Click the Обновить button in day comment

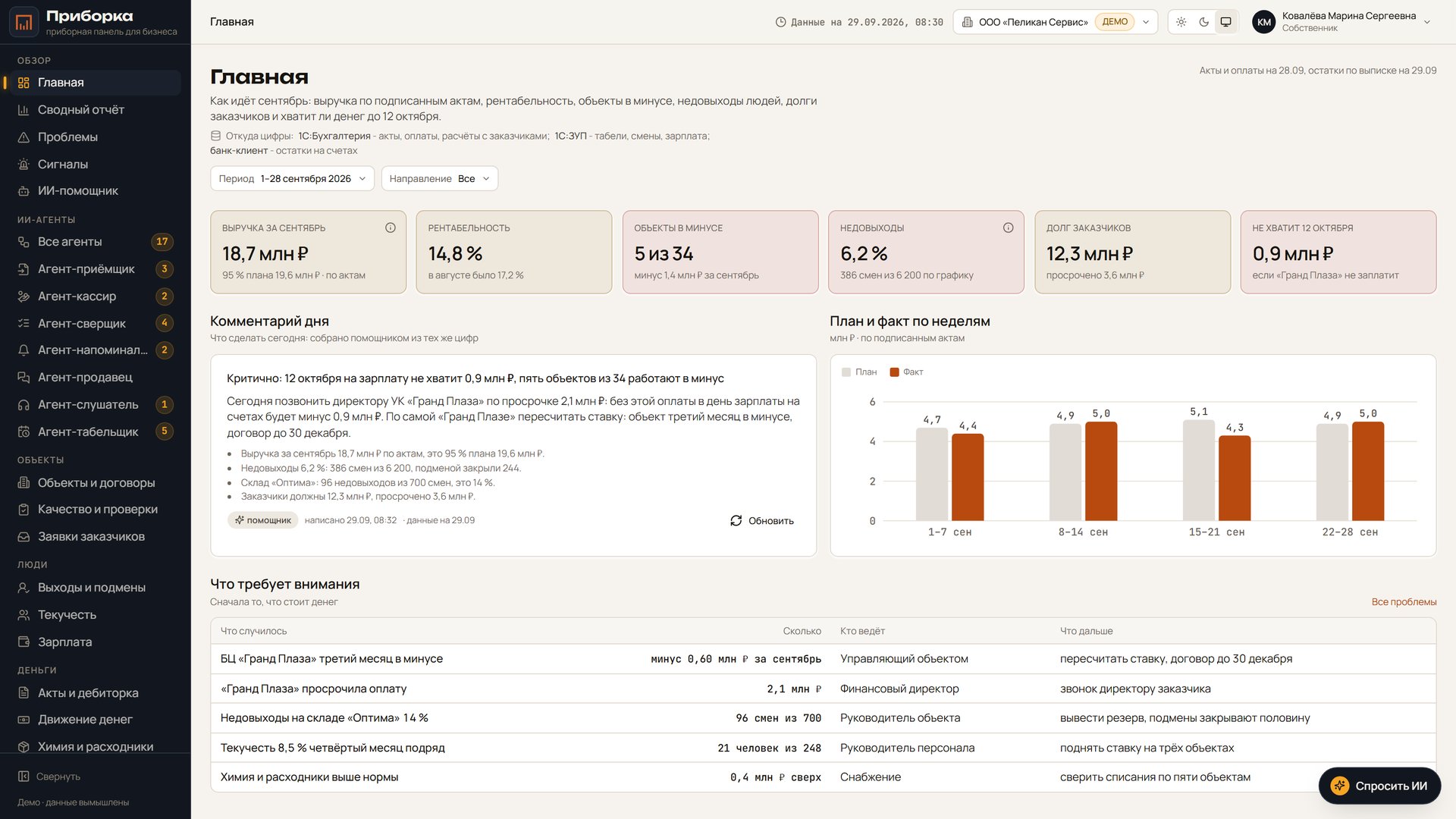pos(762,520)
